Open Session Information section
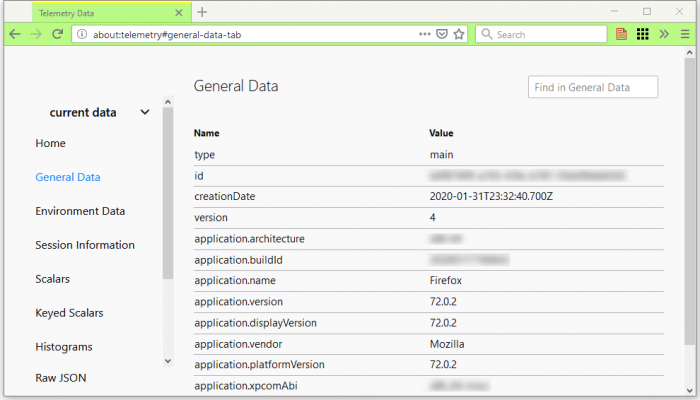 tap(85, 245)
